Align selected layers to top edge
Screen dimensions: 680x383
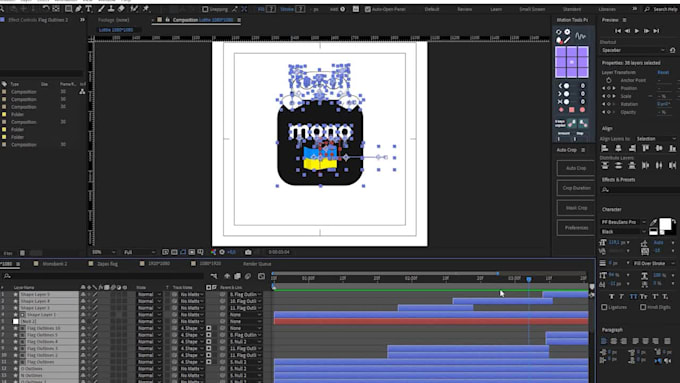click(645, 148)
